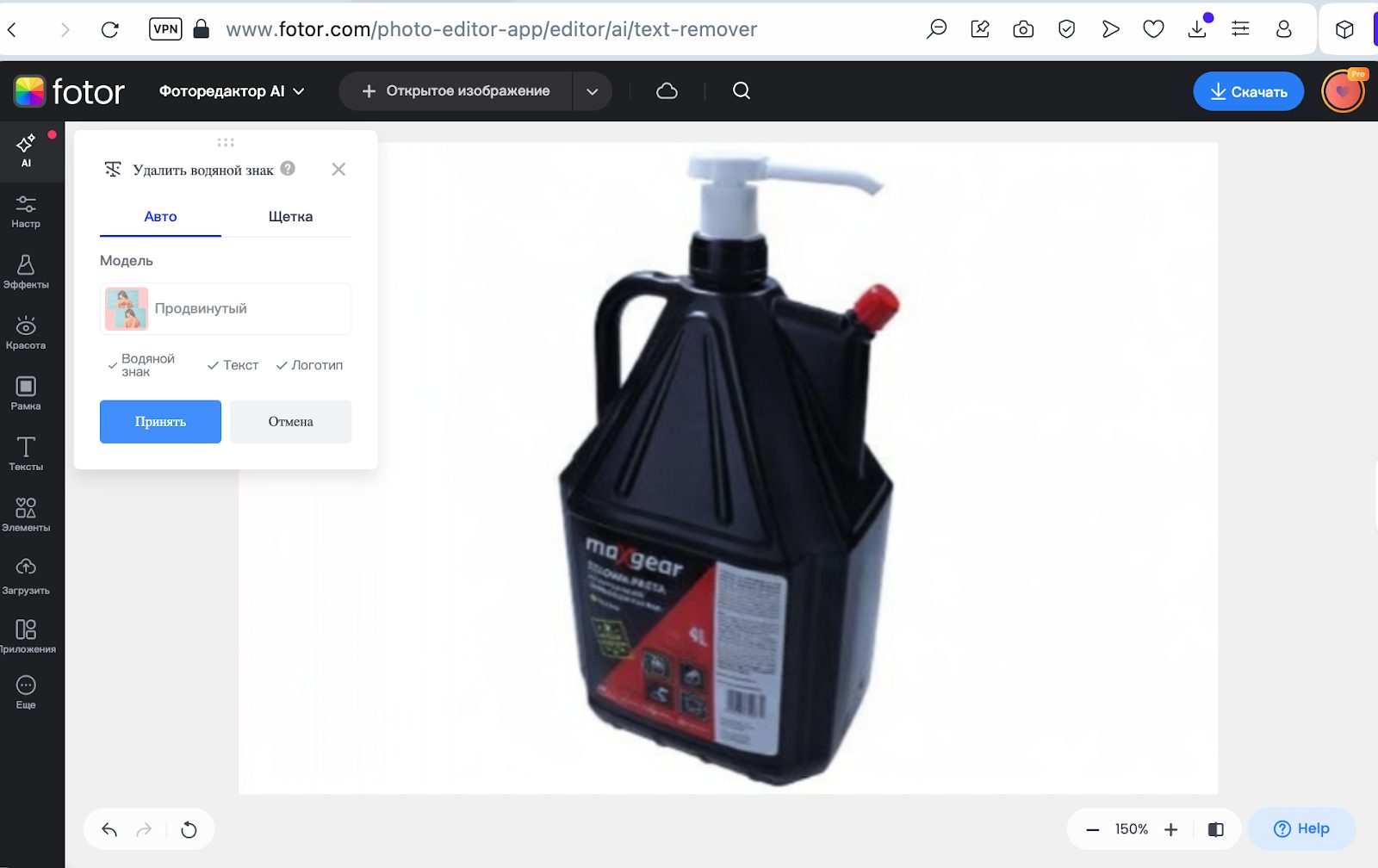Click the panel drag handle dots
1378x868 pixels.
(226, 142)
